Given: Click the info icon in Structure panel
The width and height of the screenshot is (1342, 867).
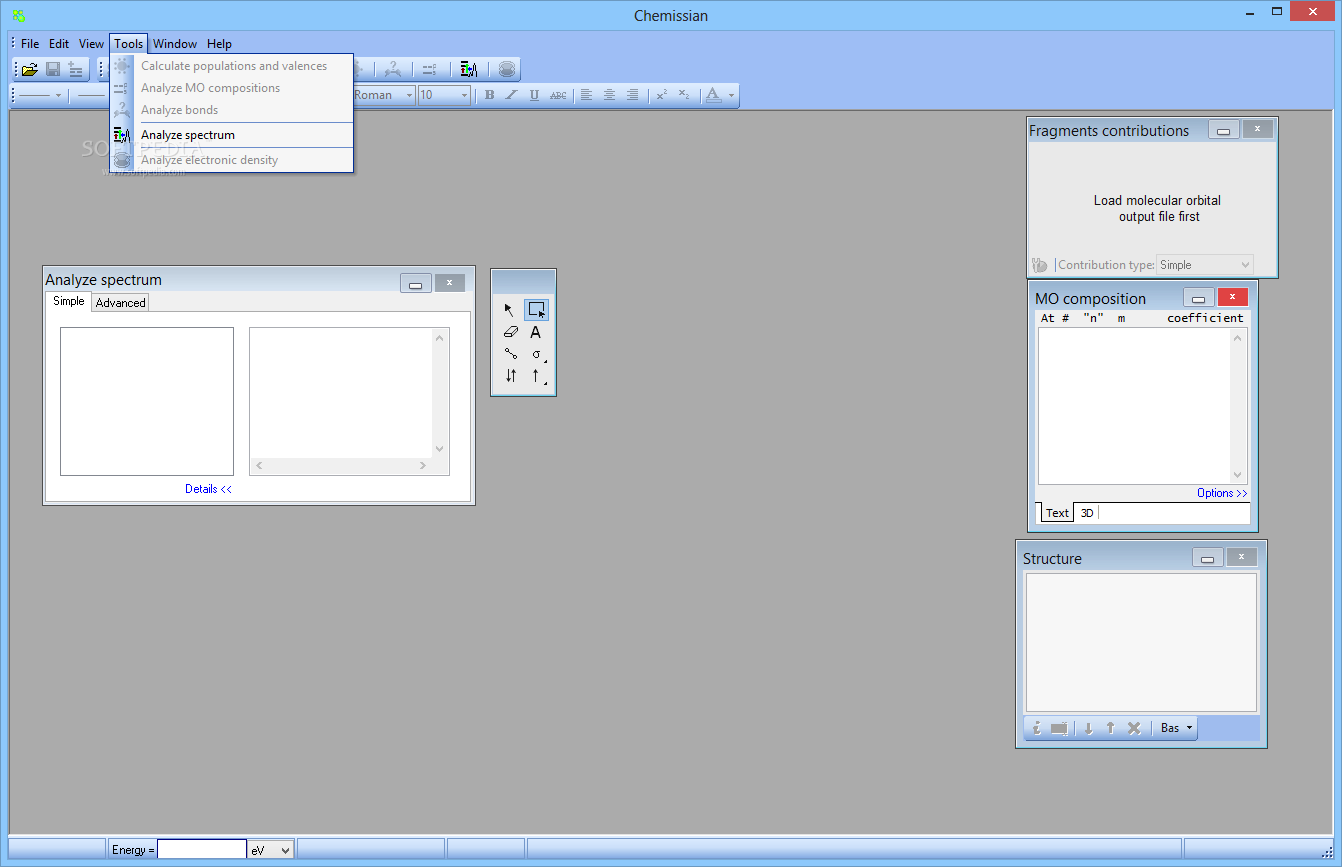Looking at the screenshot, I should [x=1037, y=728].
